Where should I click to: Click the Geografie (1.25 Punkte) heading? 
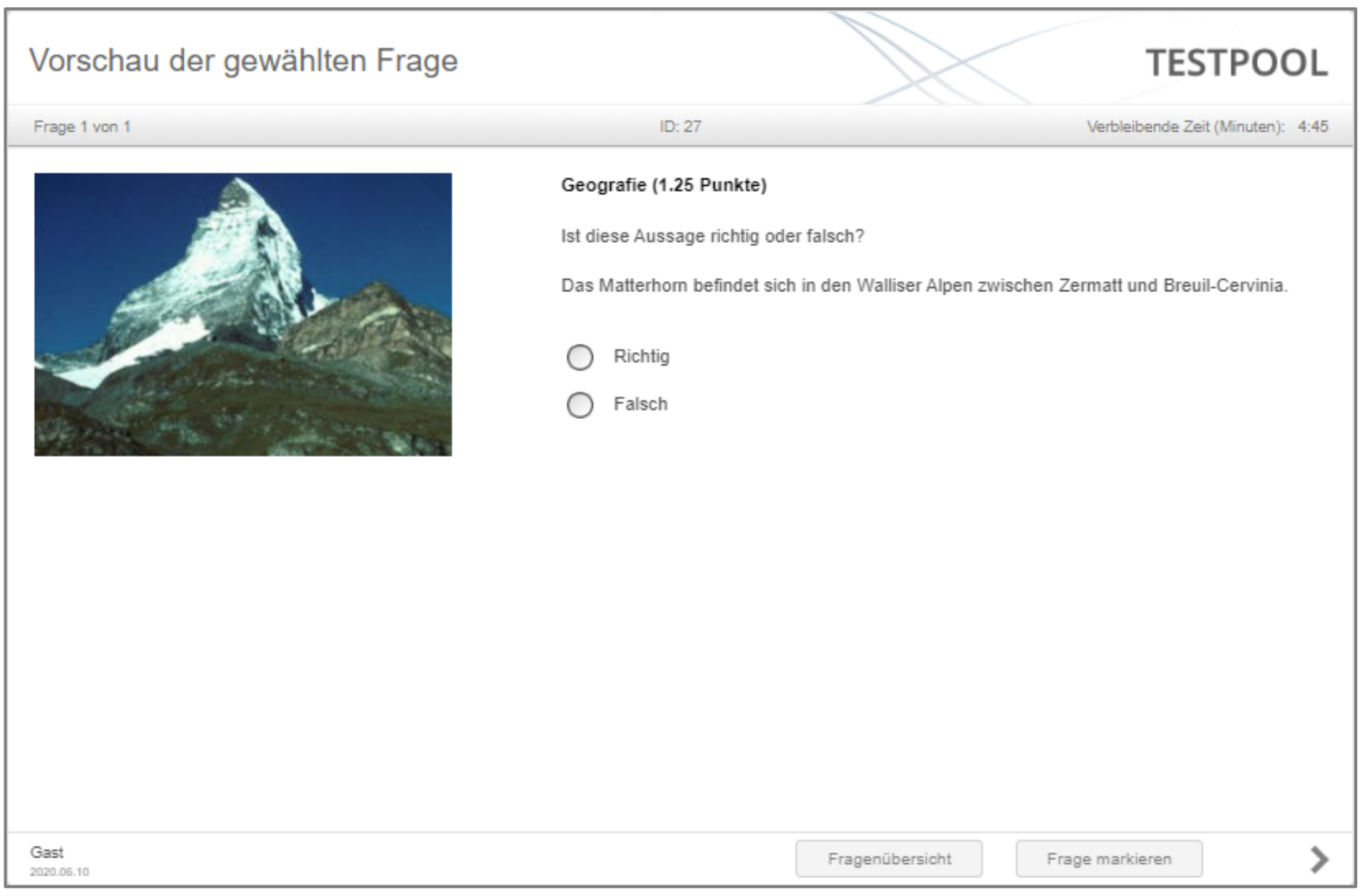664,185
